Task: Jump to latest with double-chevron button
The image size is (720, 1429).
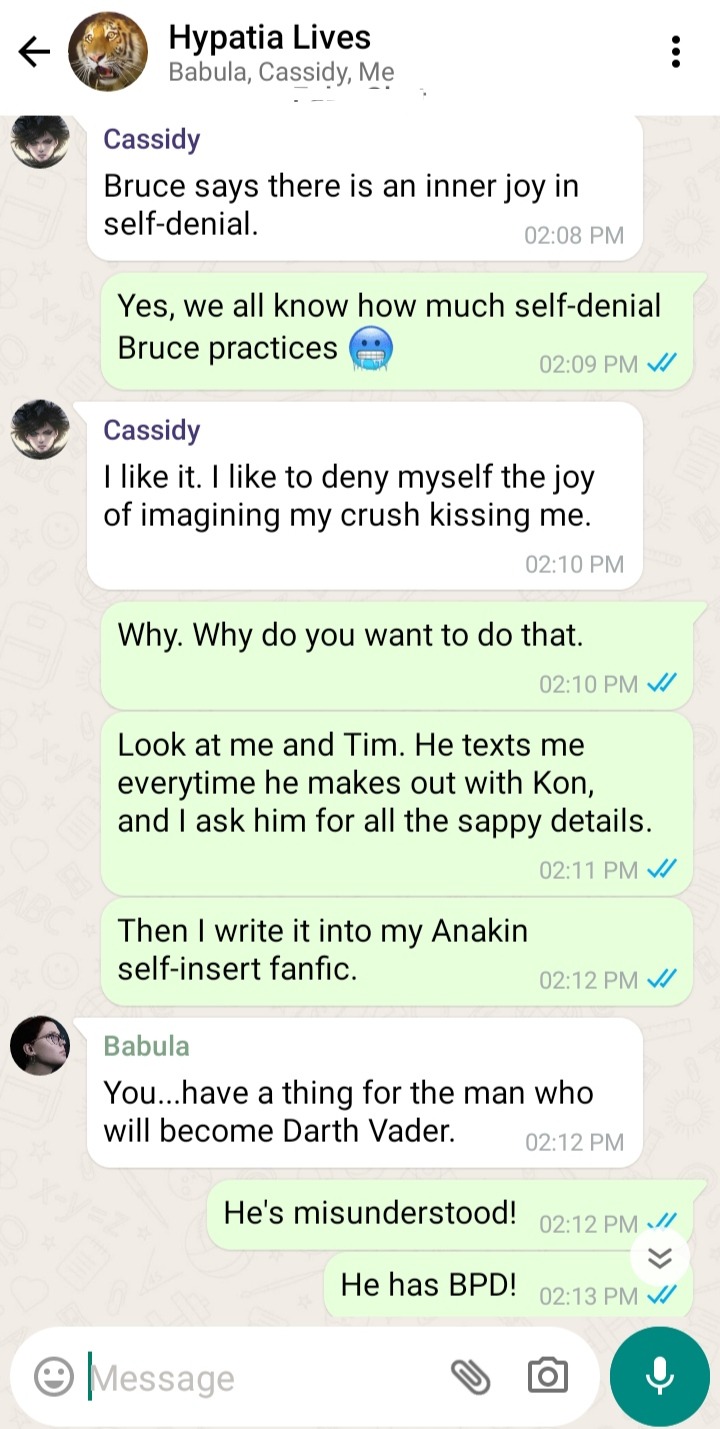Action: pyautogui.click(x=660, y=1258)
